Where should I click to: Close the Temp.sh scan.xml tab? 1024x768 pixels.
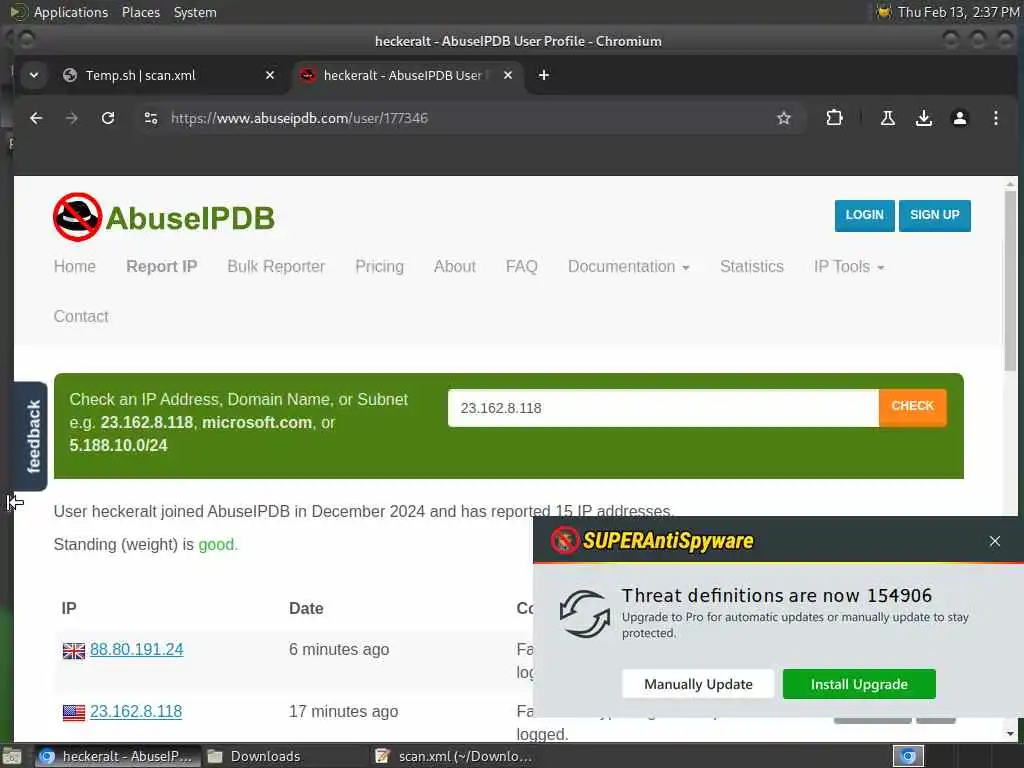tap(270, 75)
